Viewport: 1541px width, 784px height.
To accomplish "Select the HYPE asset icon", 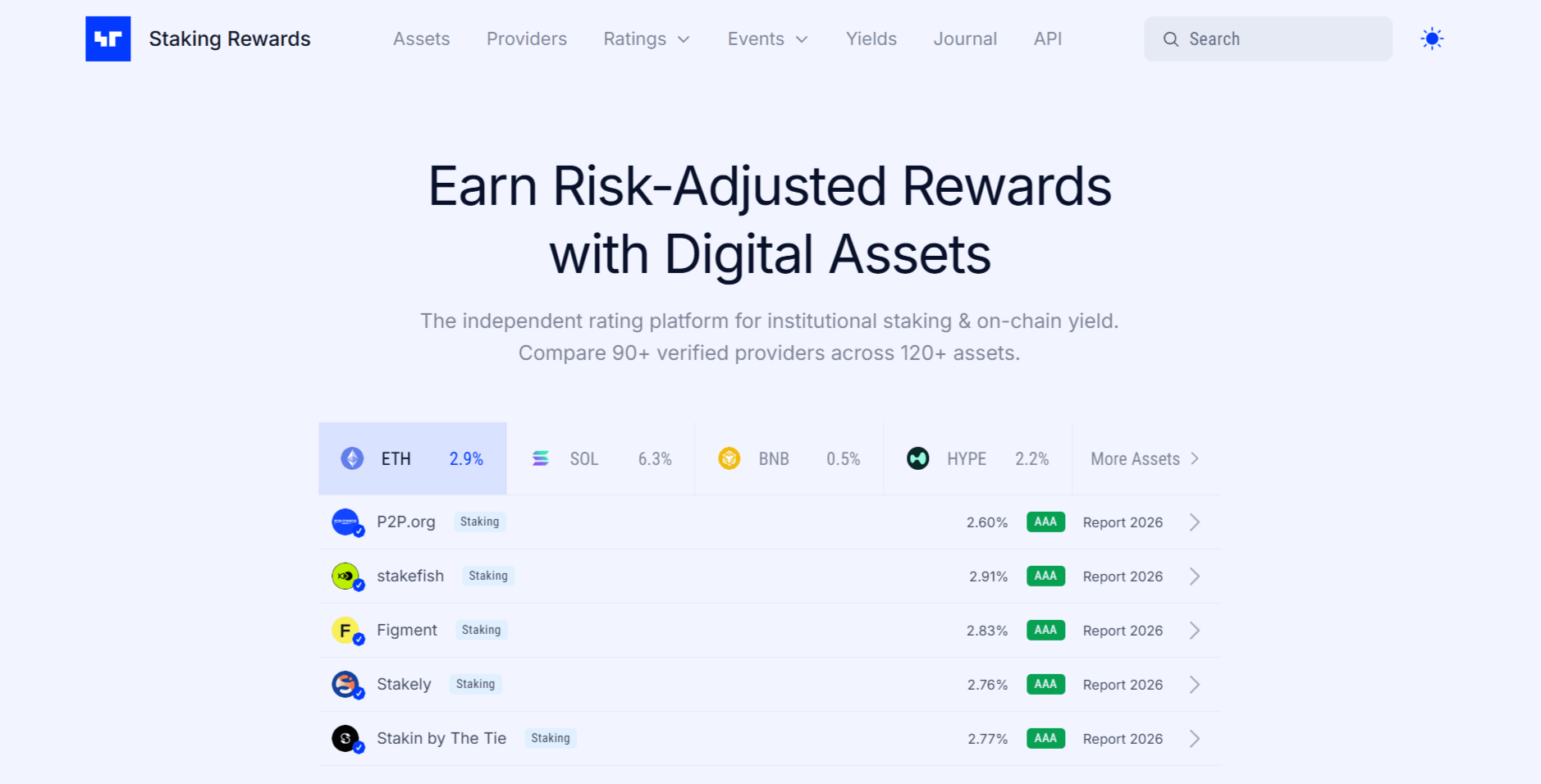I will click(x=918, y=458).
